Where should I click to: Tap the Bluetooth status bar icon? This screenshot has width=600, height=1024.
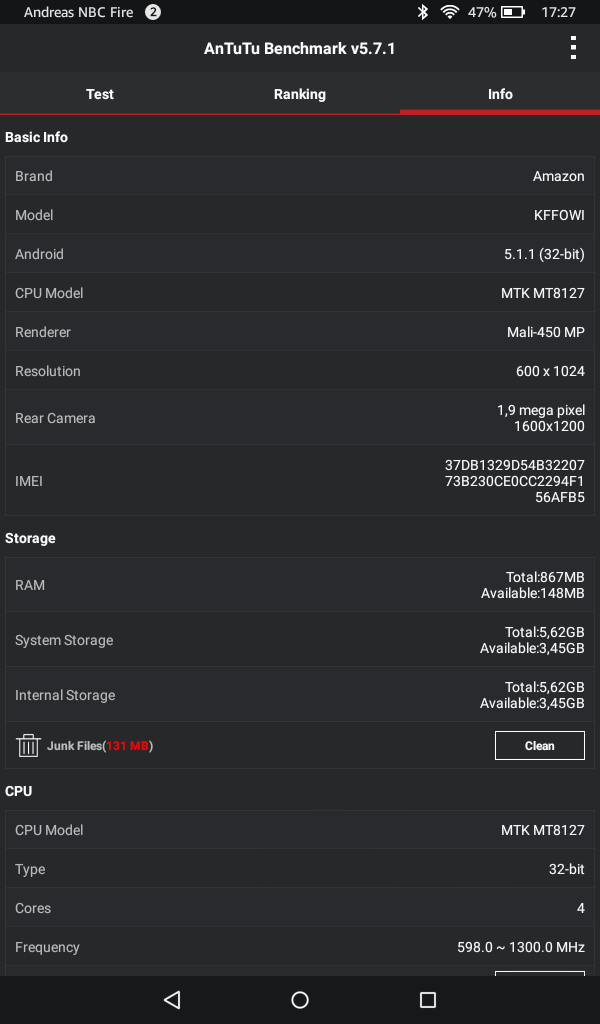[423, 12]
